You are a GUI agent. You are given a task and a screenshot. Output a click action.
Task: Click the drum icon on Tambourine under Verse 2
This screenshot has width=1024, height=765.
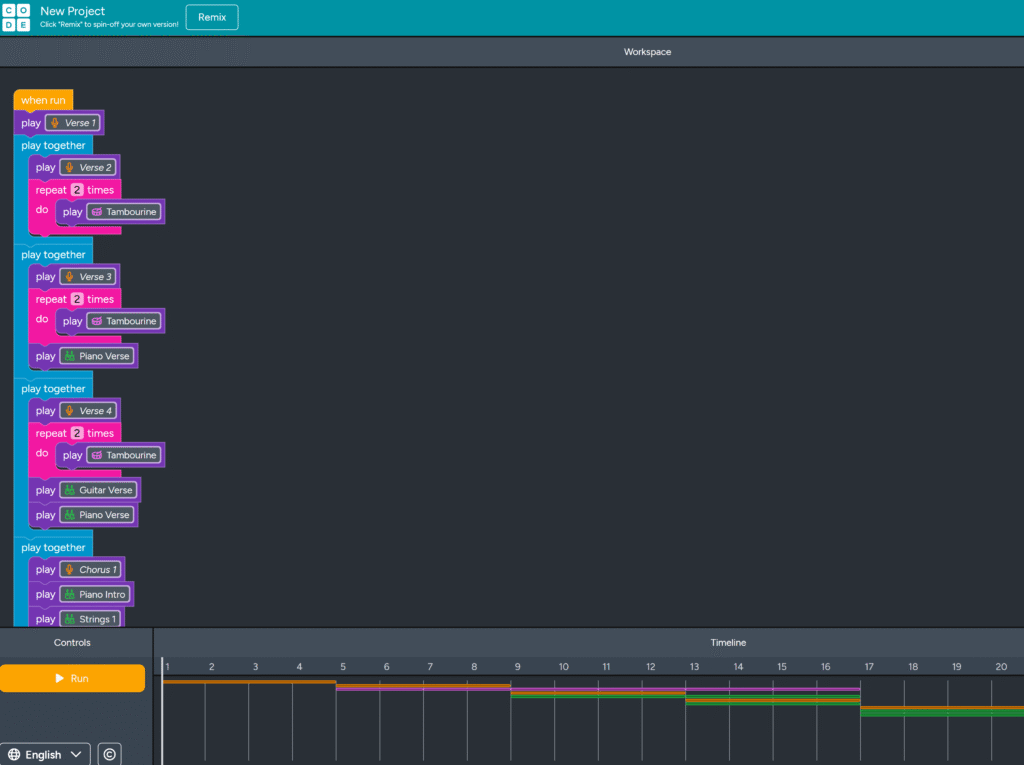coord(96,212)
